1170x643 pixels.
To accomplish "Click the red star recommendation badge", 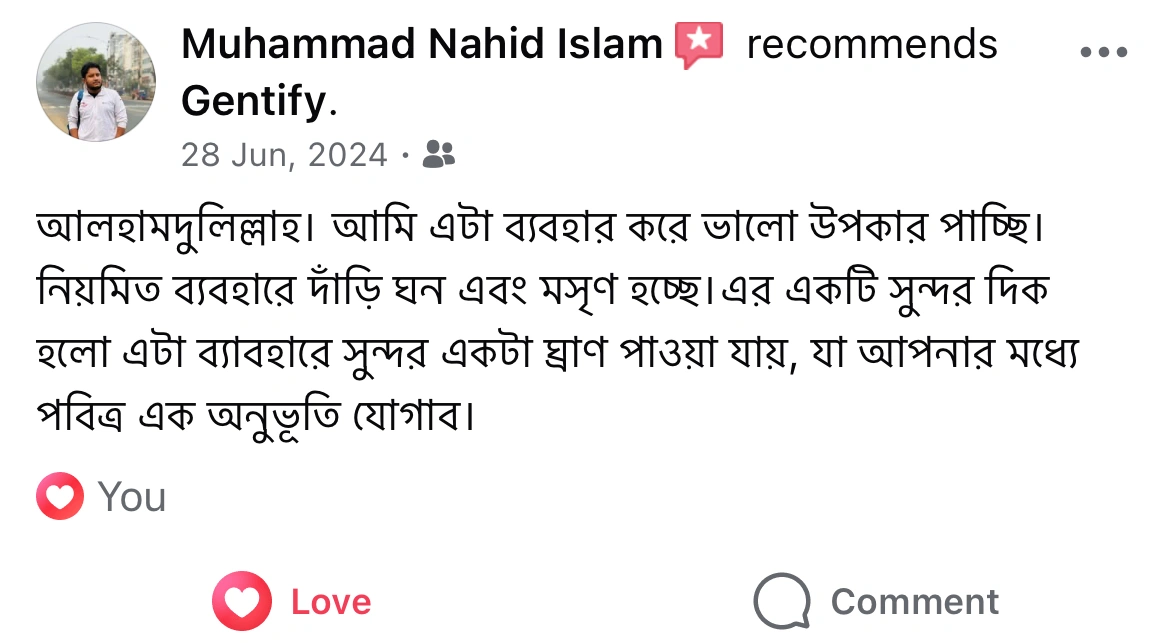I will point(699,46).
